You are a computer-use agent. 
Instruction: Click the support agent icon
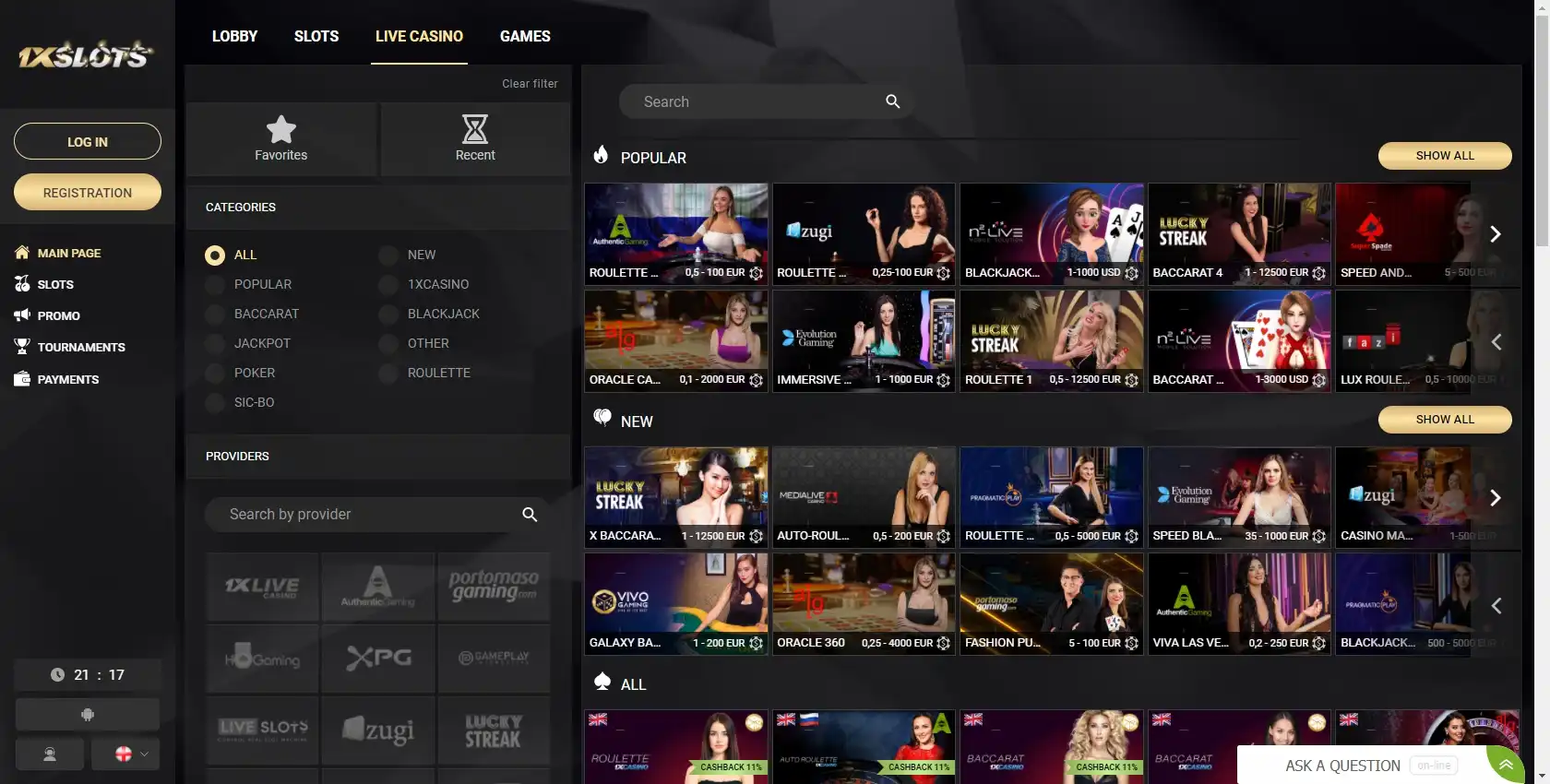[x=50, y=754]
